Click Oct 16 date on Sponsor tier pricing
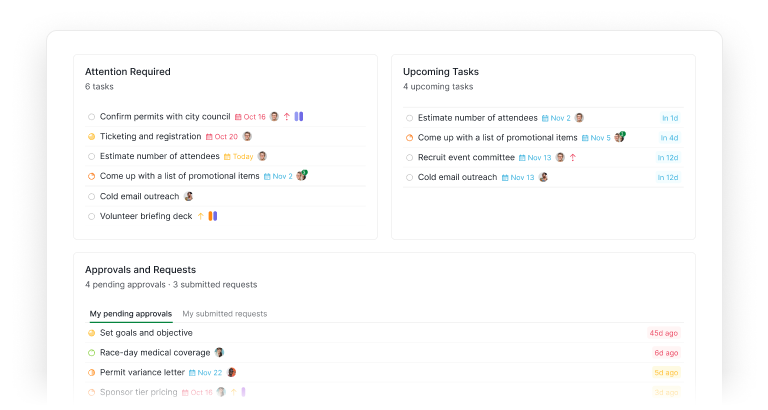This screenshot has height=410, width=768. point(197,392)
